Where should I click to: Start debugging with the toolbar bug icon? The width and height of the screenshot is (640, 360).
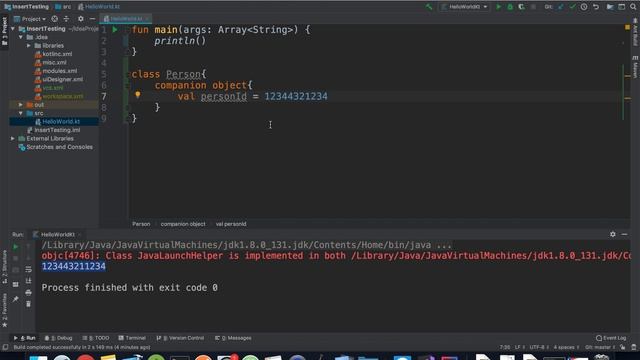point(510,7)
